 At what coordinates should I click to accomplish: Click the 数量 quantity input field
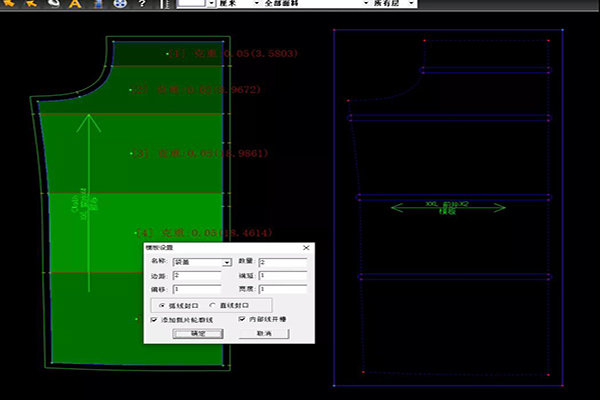[281, 263]
